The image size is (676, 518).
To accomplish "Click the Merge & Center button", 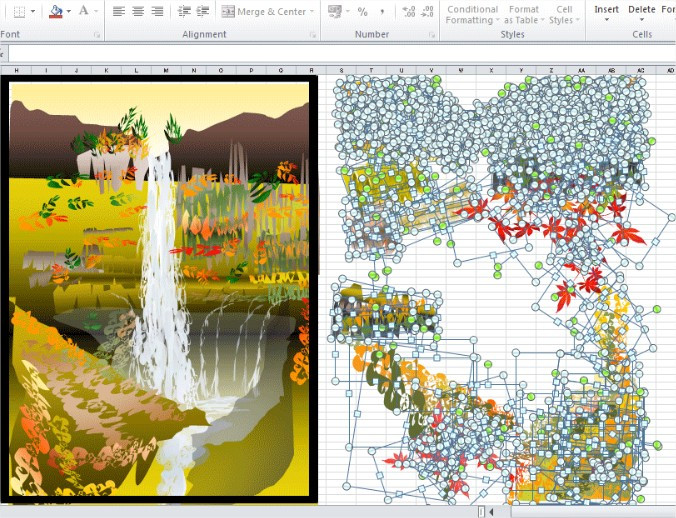I will [264, 12].
